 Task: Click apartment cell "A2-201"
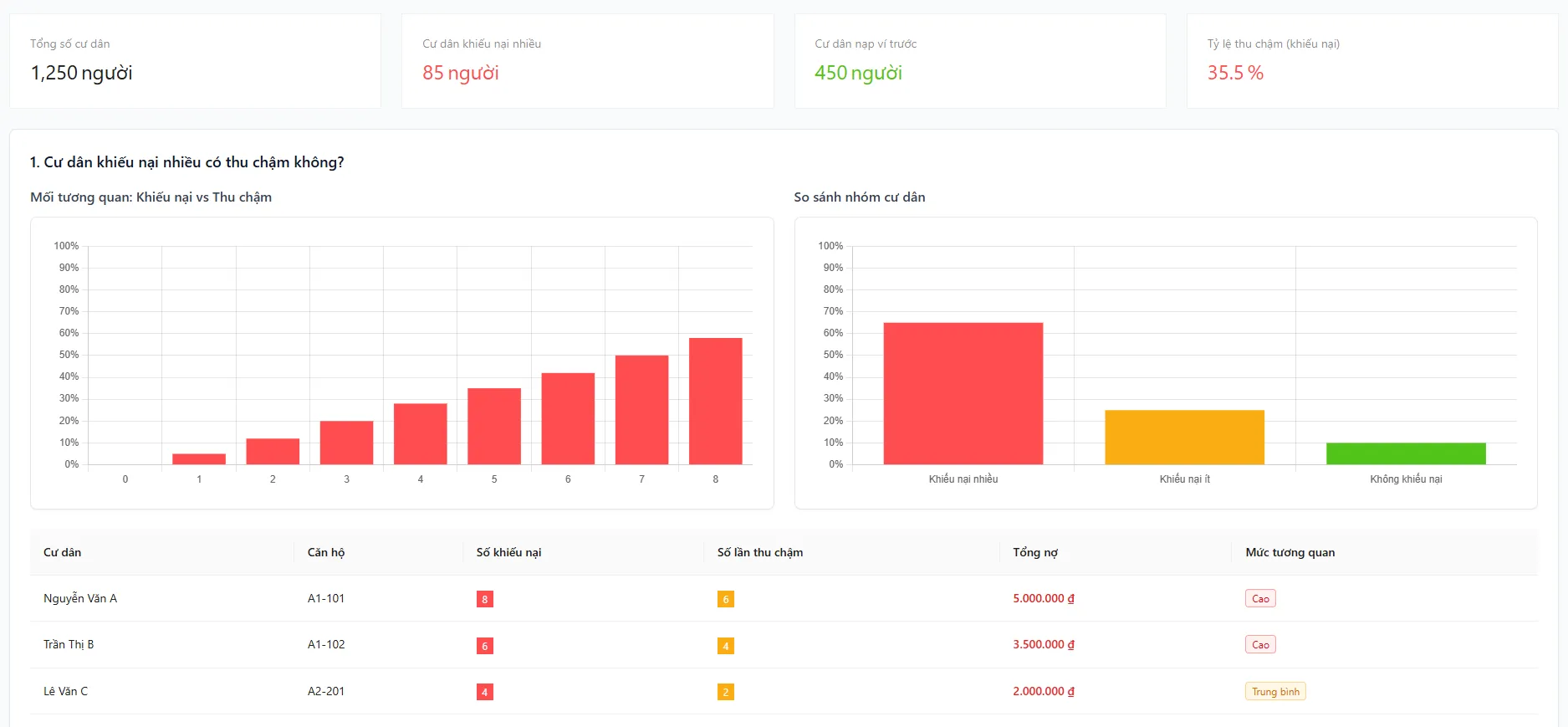click(326, 691)
